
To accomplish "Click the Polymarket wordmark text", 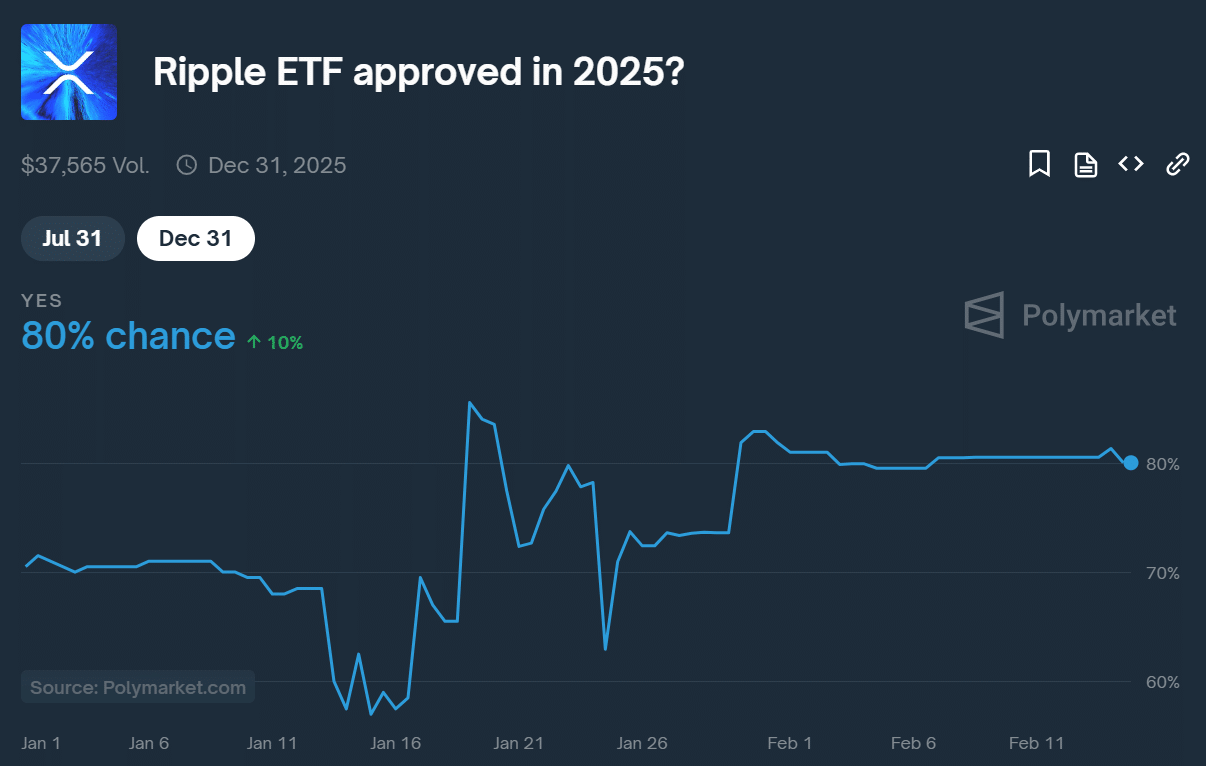I will pos(1099,316).
